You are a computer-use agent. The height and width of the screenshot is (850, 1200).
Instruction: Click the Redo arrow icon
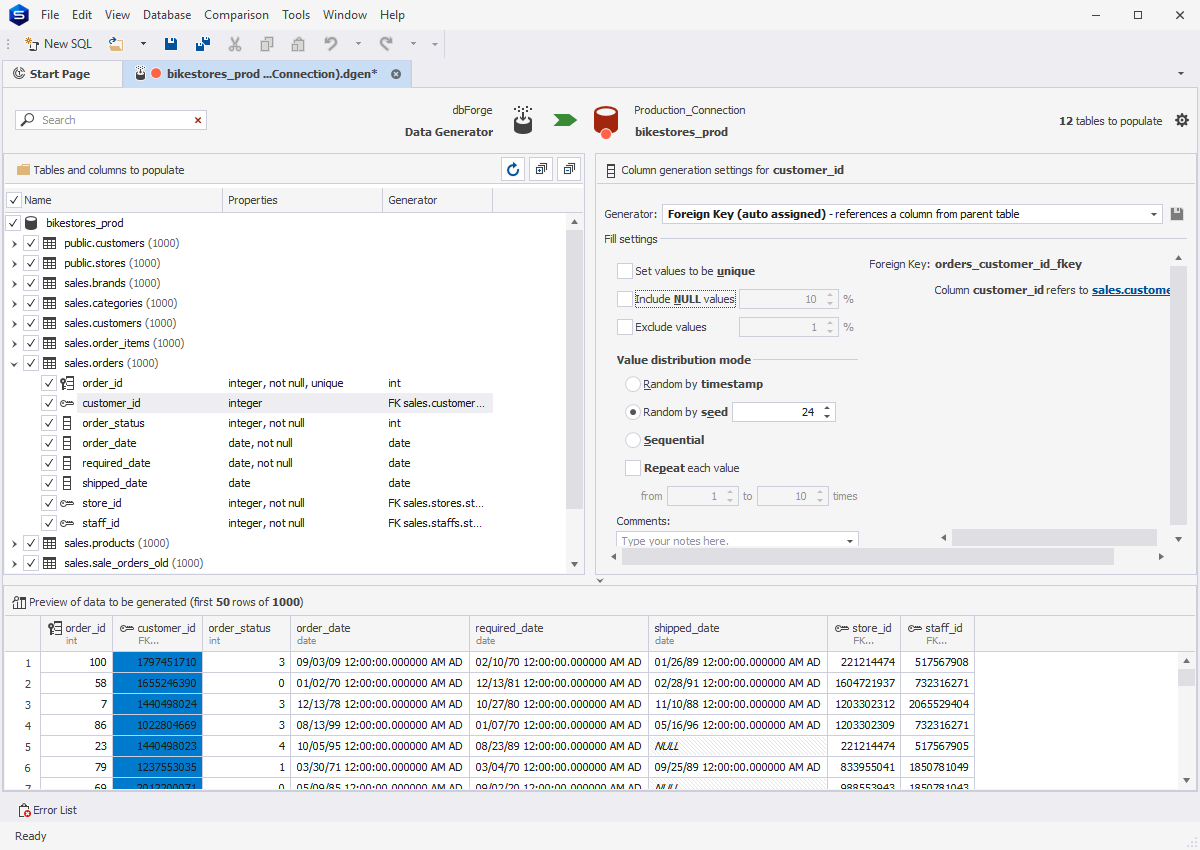(386, 44)
